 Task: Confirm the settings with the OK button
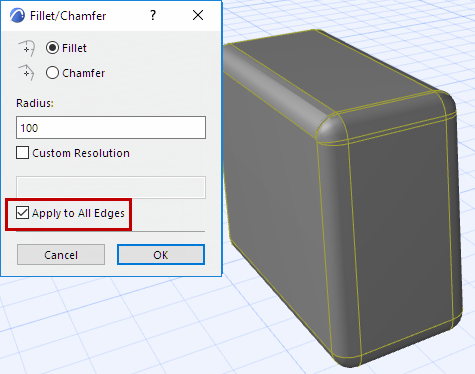click(161, 255)
